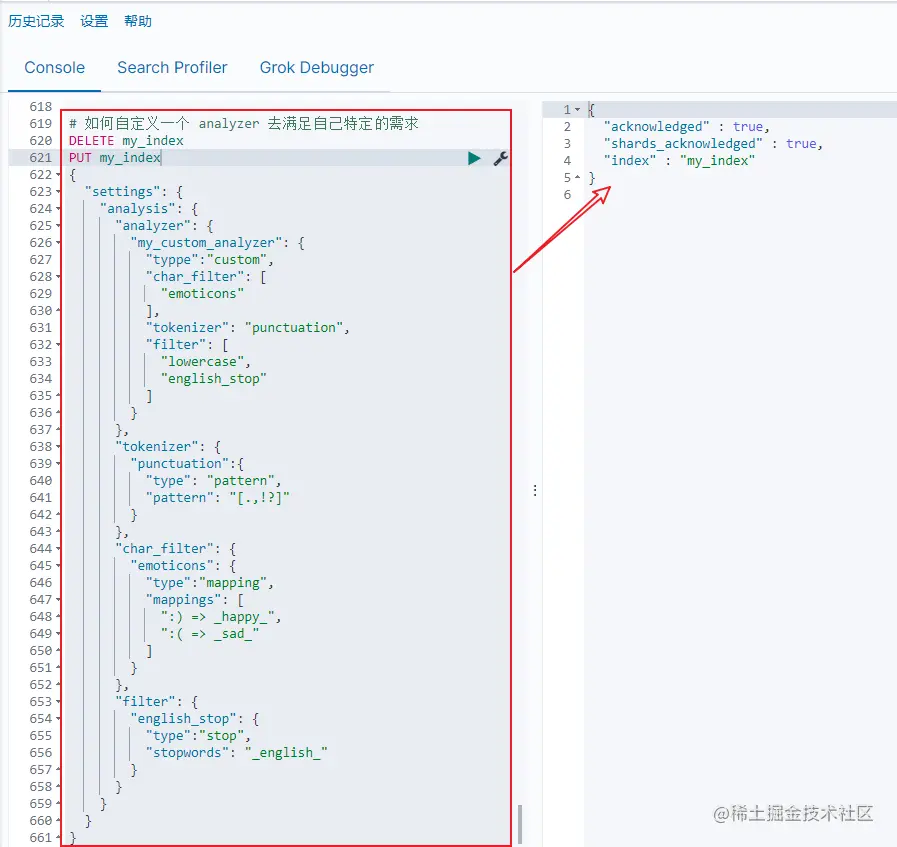Switch to the Search Profiler tab
This screenshot has height=847, width=897.
172,67
